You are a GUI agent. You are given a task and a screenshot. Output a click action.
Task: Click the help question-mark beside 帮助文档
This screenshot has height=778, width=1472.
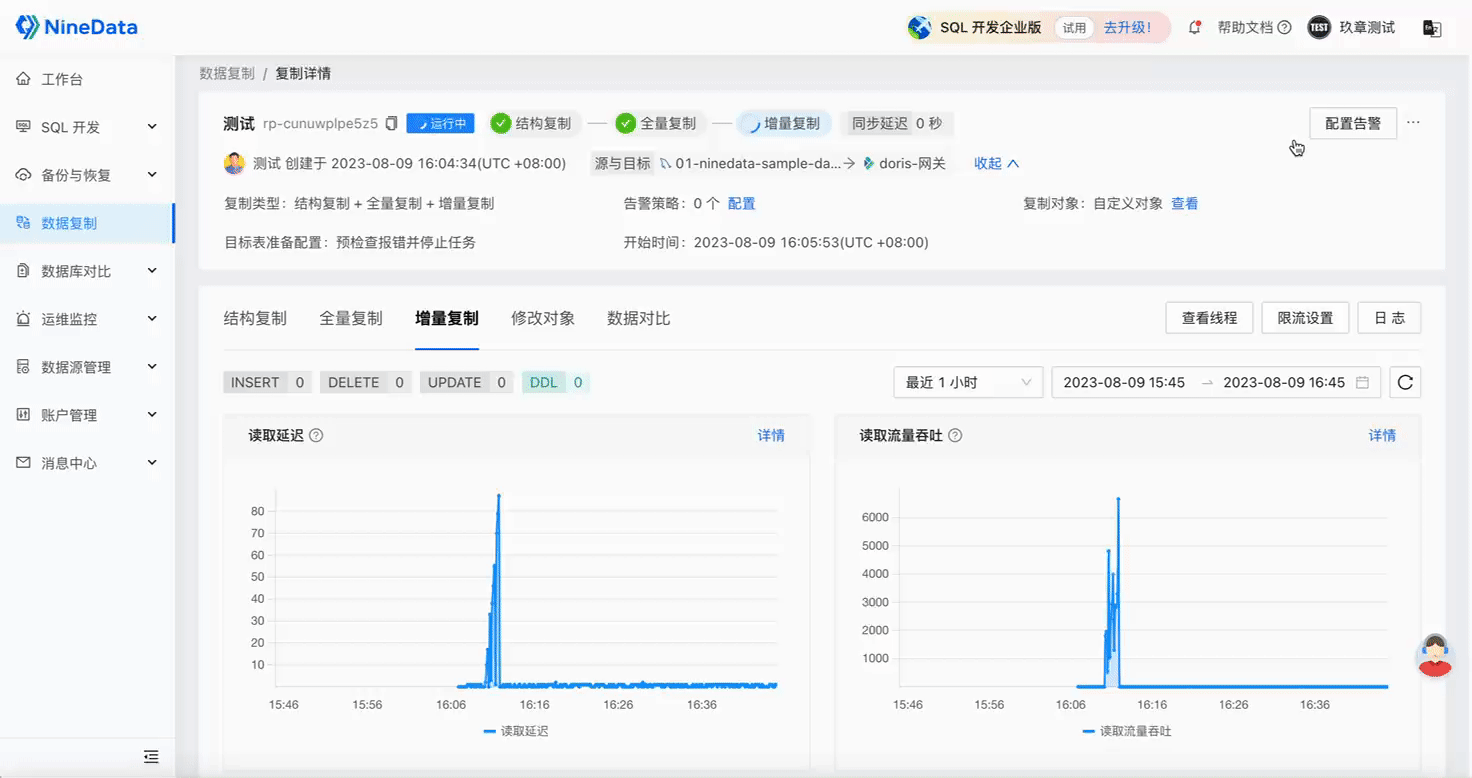(1285, 28)
